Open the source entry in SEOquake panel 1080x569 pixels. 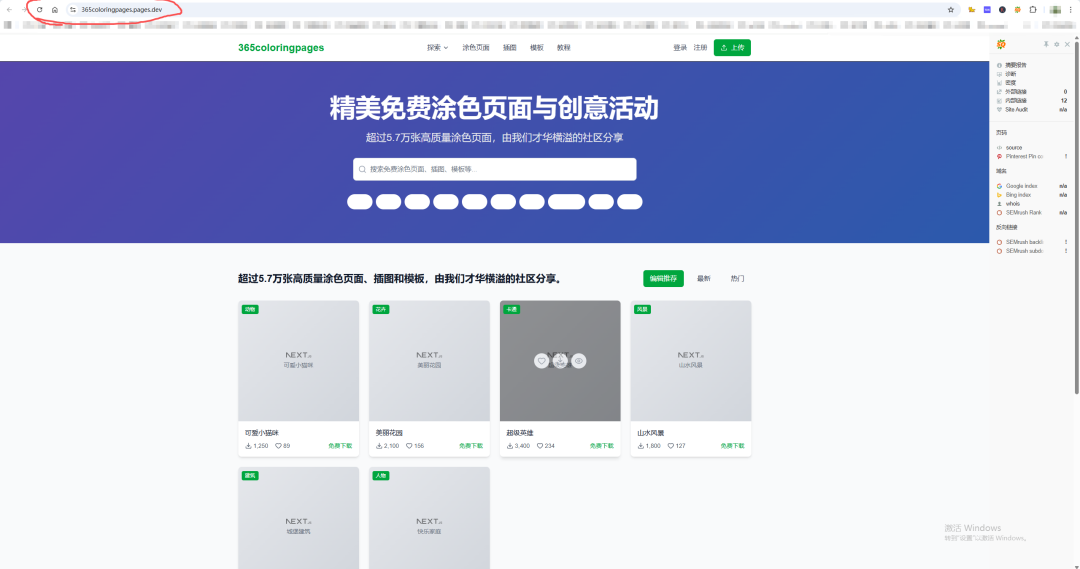[1013, 147]
